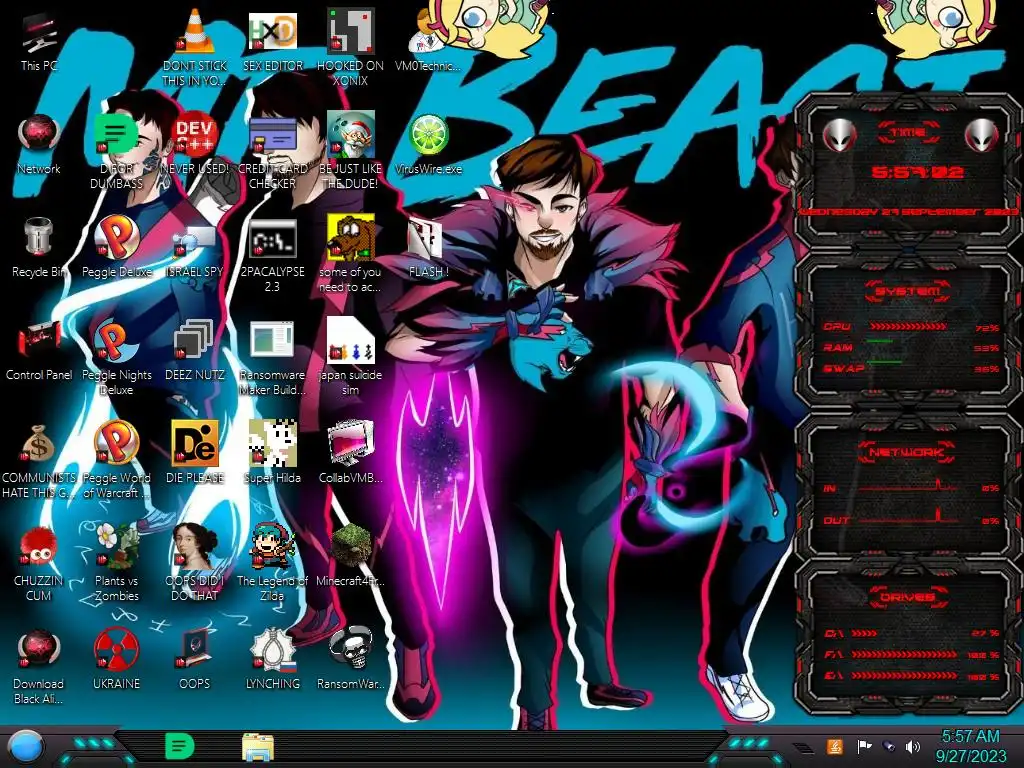Launch VirusWire.exe lime icon
This screenshot has width=1024, height=768.
(x=428, y=145)
